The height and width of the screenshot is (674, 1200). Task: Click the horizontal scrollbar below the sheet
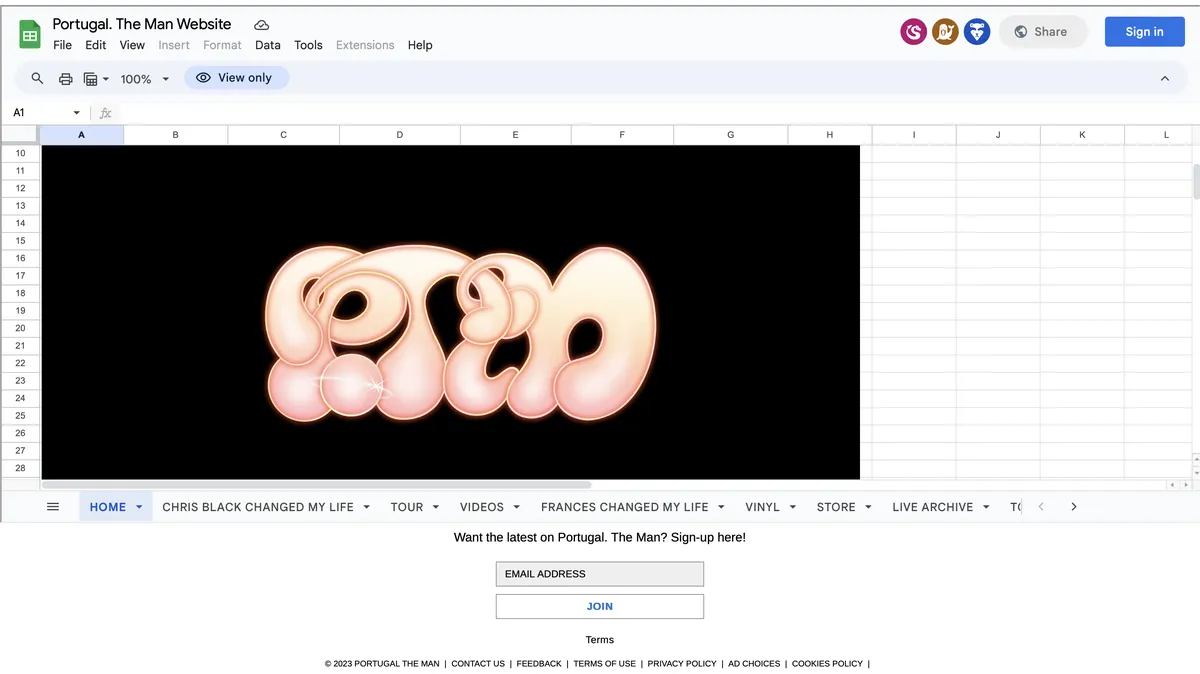(x=318, y=485)
